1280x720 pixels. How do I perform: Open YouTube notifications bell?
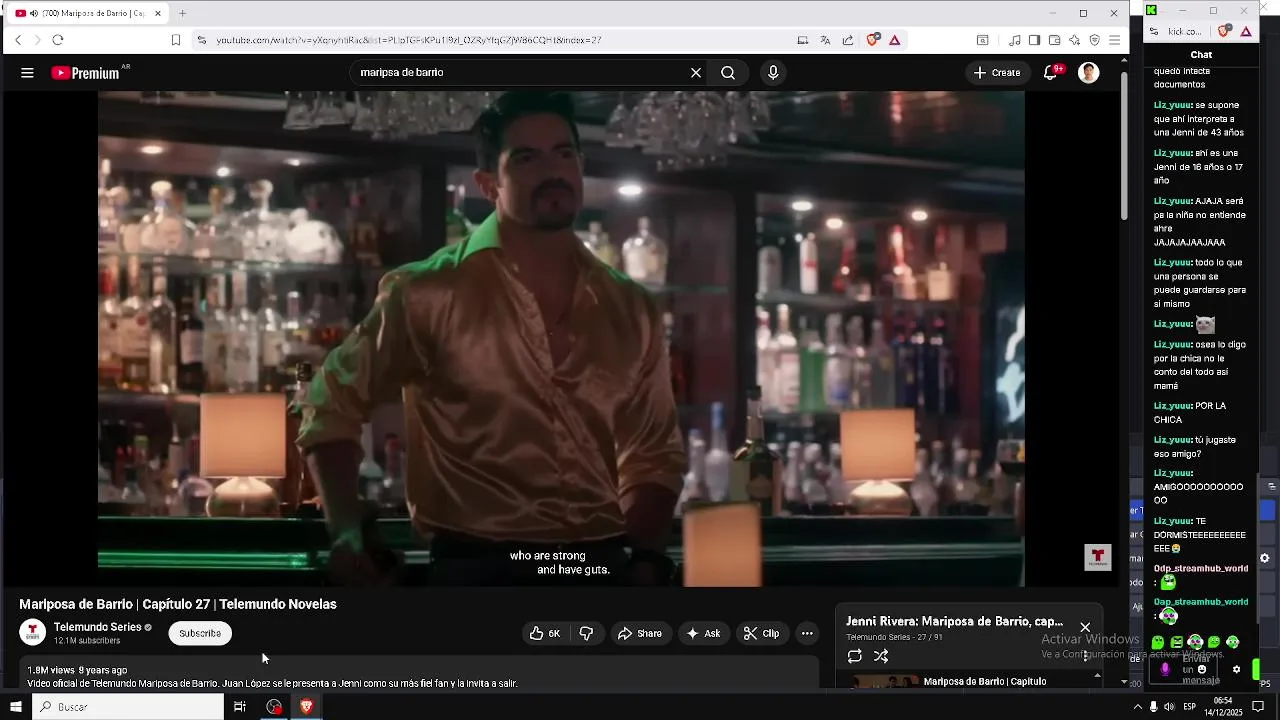click(1051, 73)
